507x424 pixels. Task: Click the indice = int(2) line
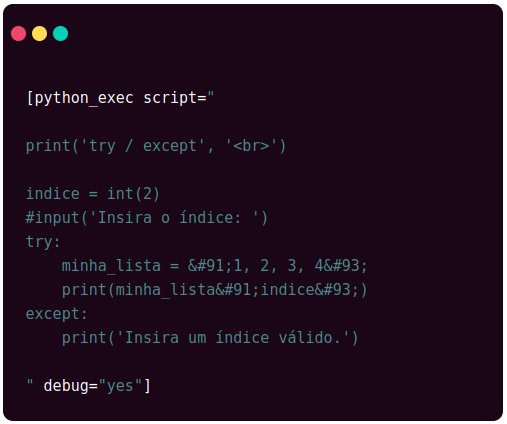pyautogui.click(x=93, y=194)
